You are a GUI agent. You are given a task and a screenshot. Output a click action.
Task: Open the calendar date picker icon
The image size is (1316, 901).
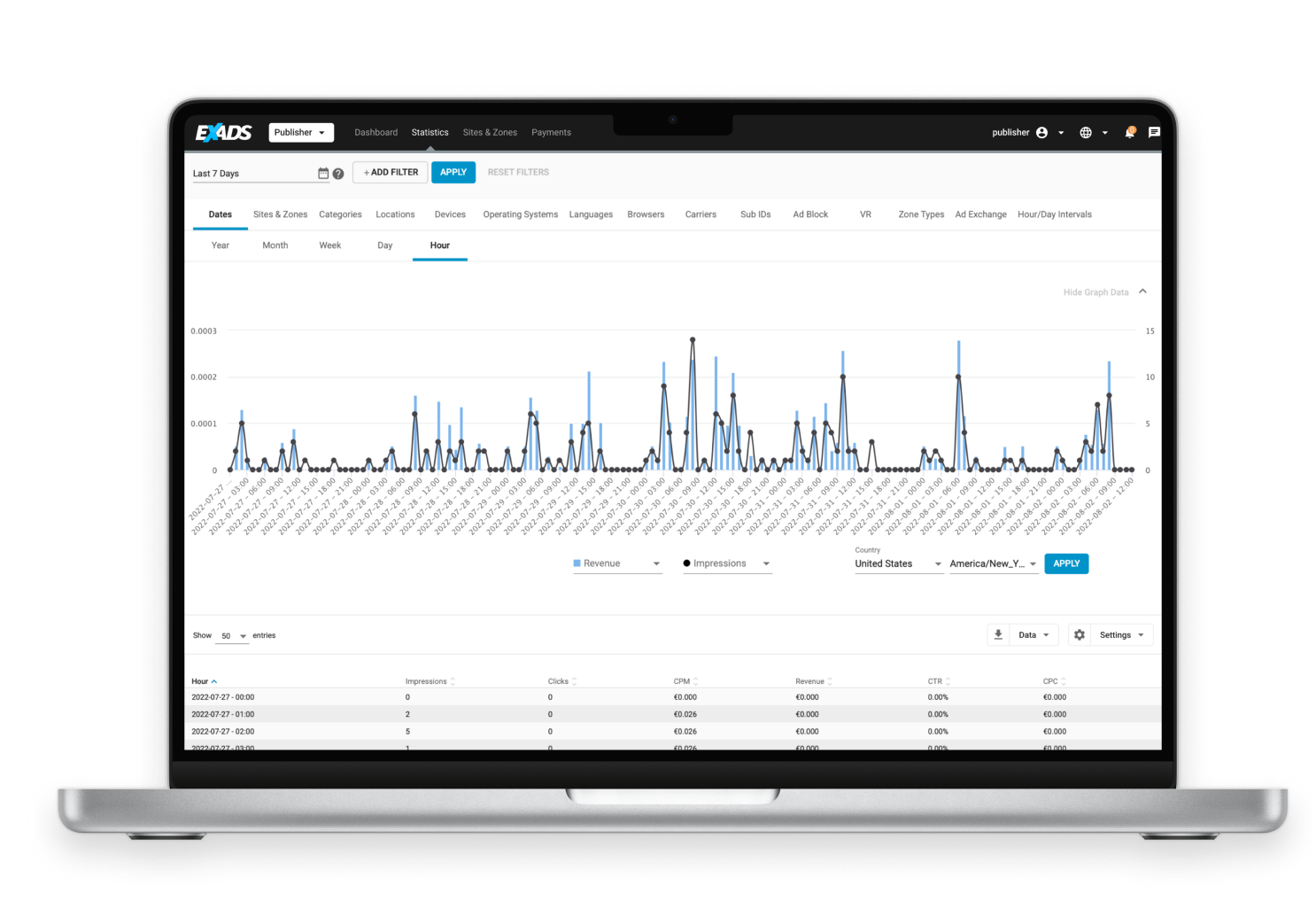323,173
